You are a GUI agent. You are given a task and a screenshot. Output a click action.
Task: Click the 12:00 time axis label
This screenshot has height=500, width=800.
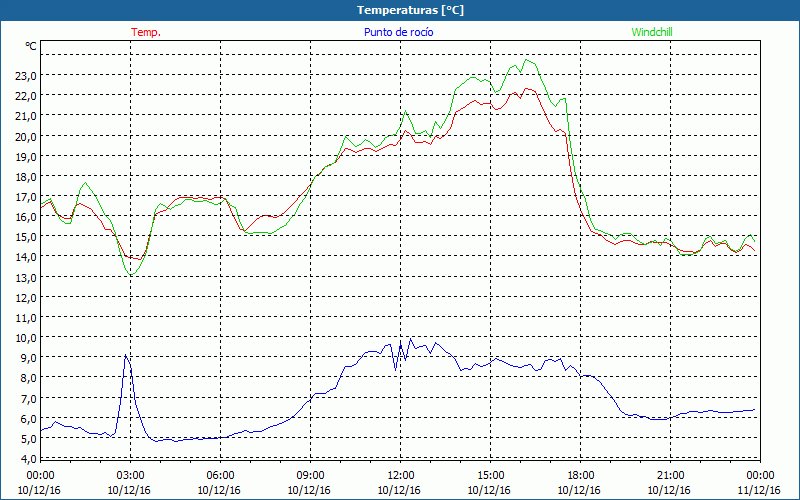pos(401,476)
